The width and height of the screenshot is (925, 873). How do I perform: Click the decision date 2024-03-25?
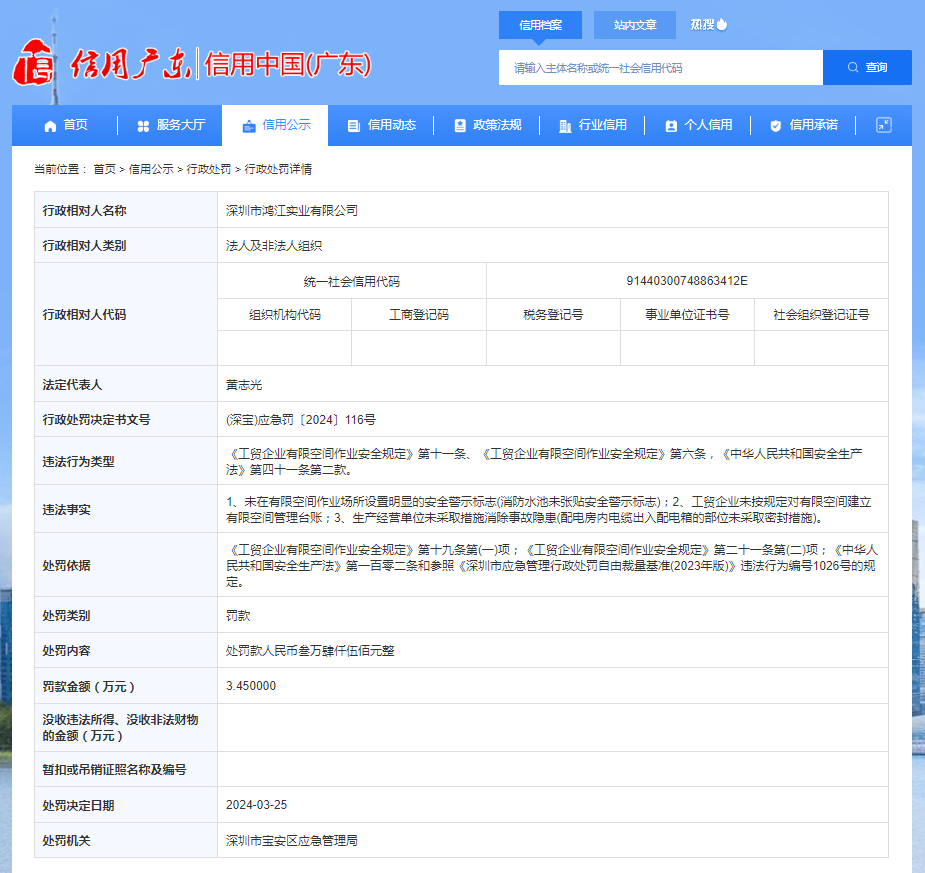(256, 805)
